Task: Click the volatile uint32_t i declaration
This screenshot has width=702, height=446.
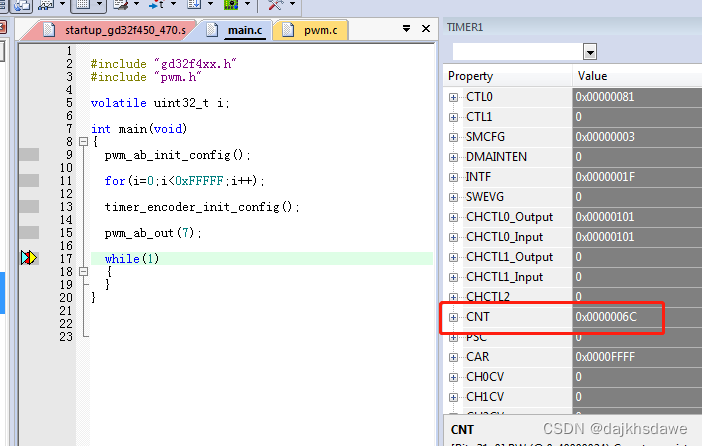Action: point(160,103)
